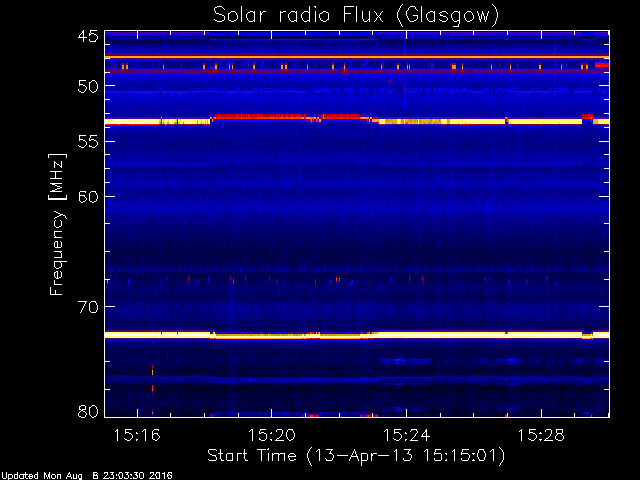Screen dimensions: 640x480
Task: Select the 15:24 time tick label
Action: 406,435
